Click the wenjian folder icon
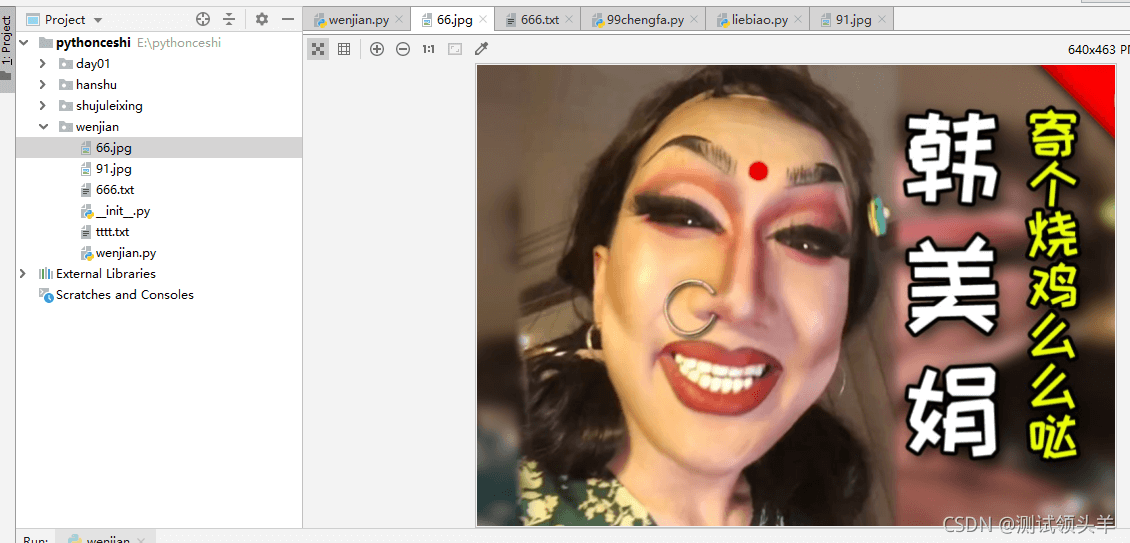The width and height of the screenshot is (1130, 543). pyautogui.click(x=65, y=127)
